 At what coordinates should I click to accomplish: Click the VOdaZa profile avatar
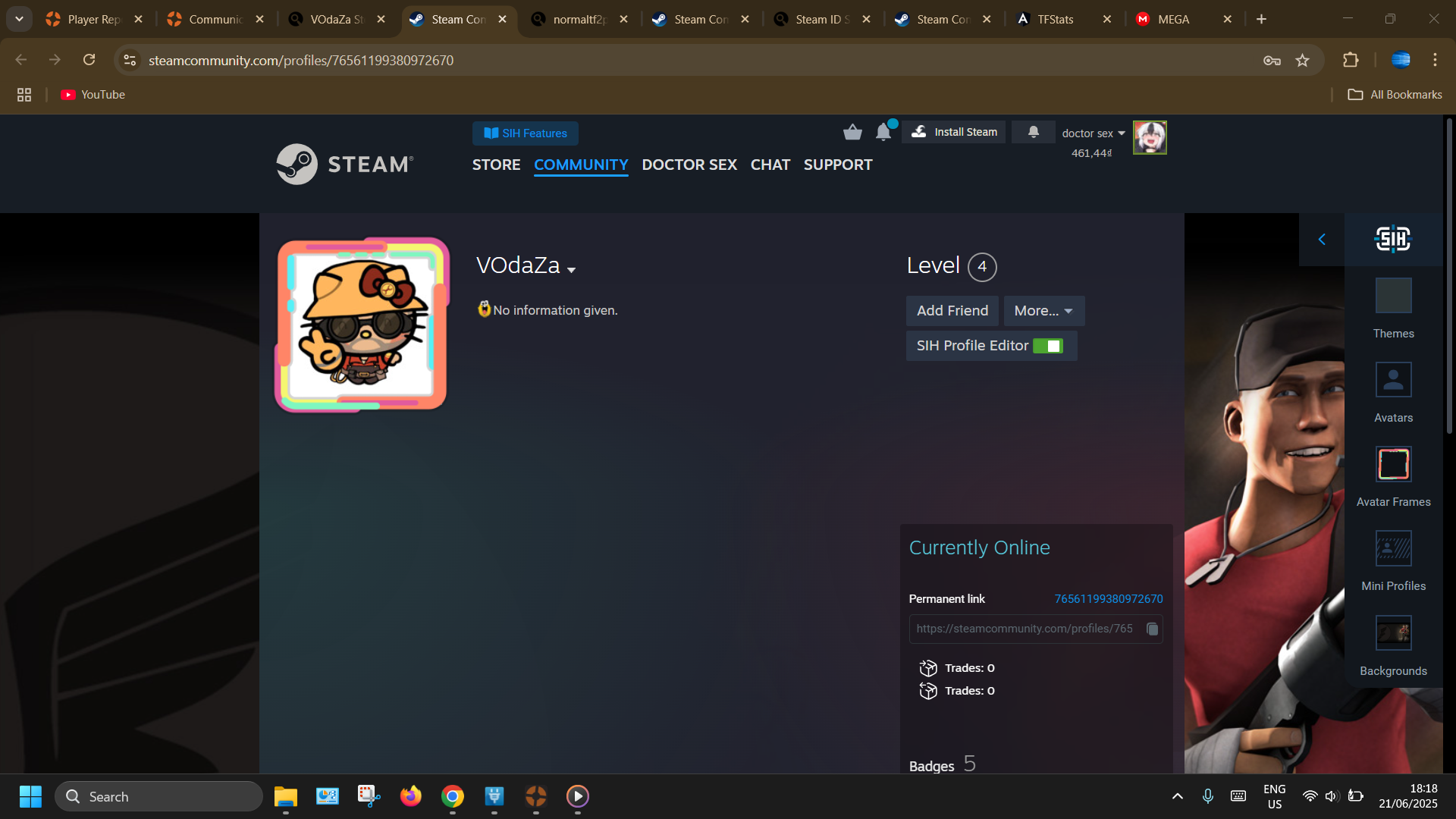(362, 325)
